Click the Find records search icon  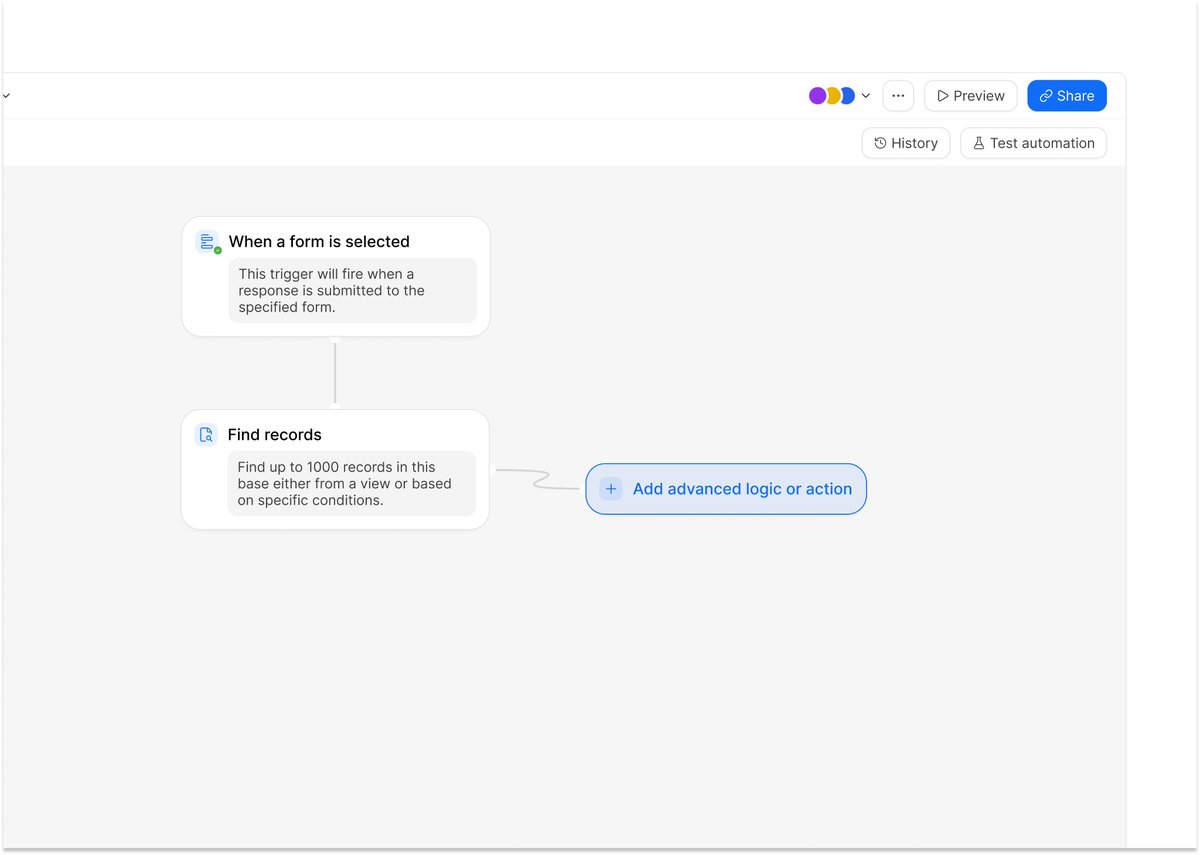point(206,434)
